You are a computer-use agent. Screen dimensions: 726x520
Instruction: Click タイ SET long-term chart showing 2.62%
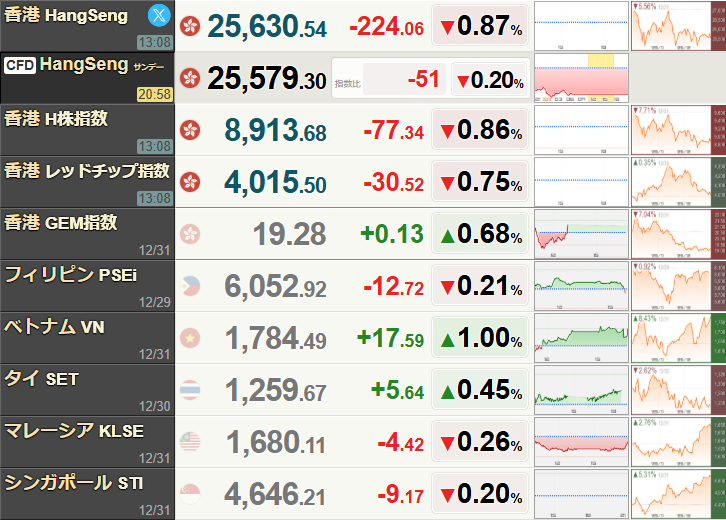tap(678, 390)
